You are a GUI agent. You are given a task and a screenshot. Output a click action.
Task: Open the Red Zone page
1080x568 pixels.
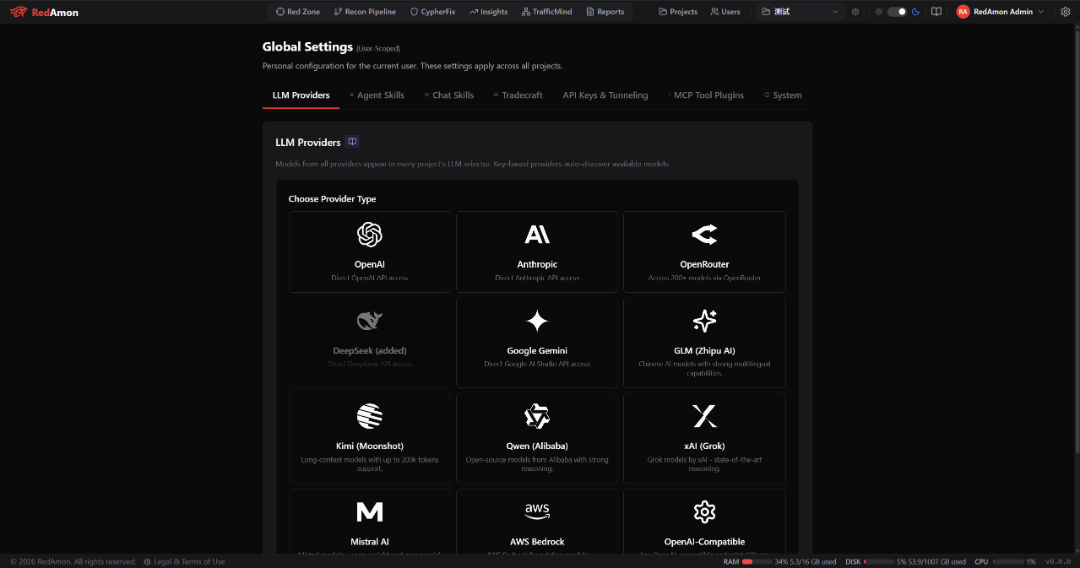[x=298, y=12]
